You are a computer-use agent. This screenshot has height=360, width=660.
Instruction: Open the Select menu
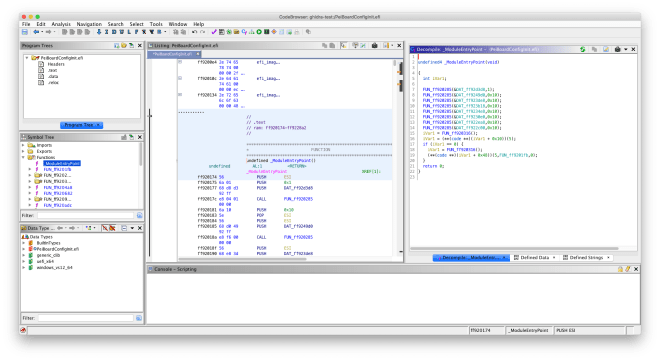pyautogui.click(x=136, y=24)
